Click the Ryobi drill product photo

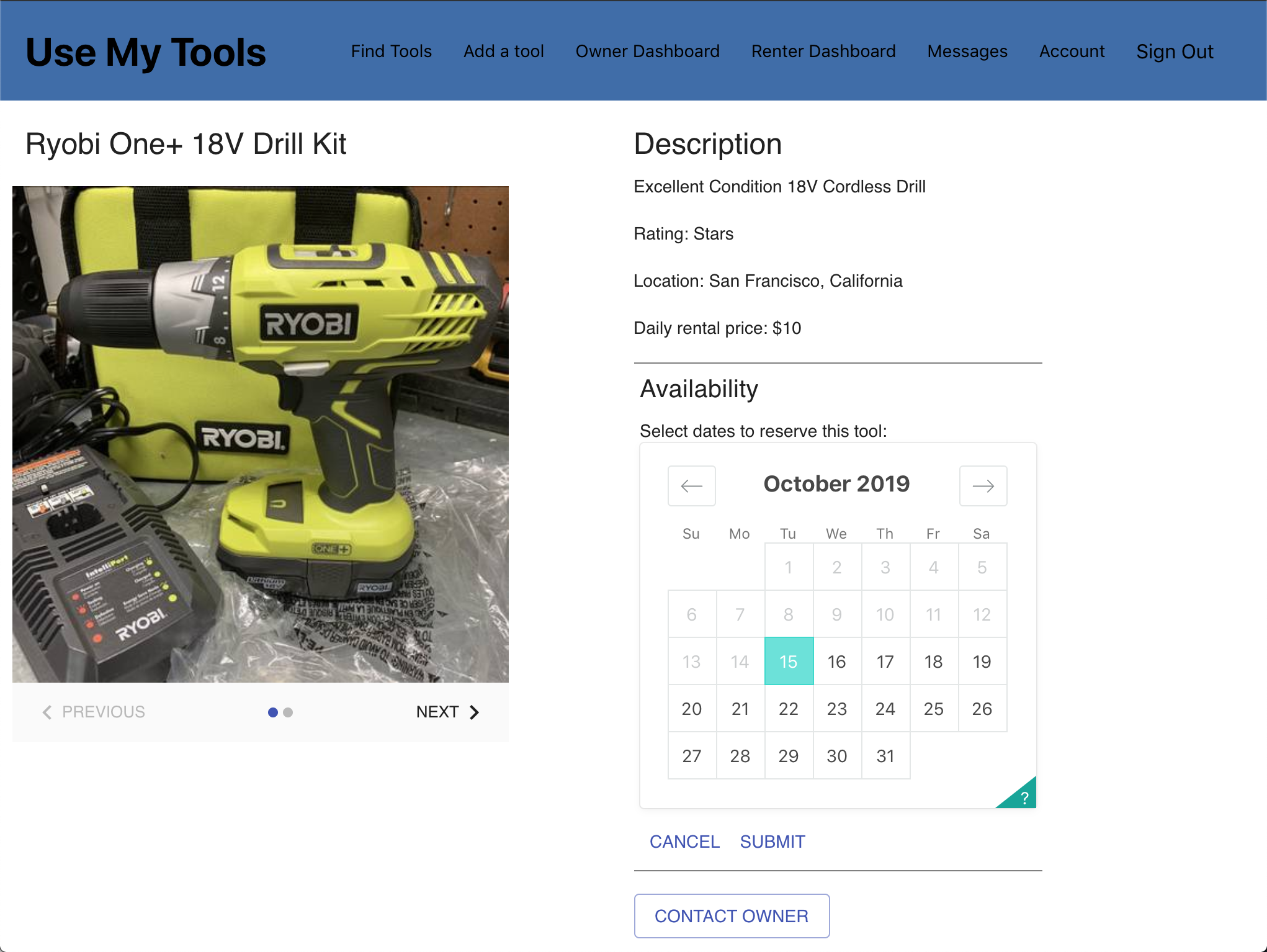click(261, 434)
